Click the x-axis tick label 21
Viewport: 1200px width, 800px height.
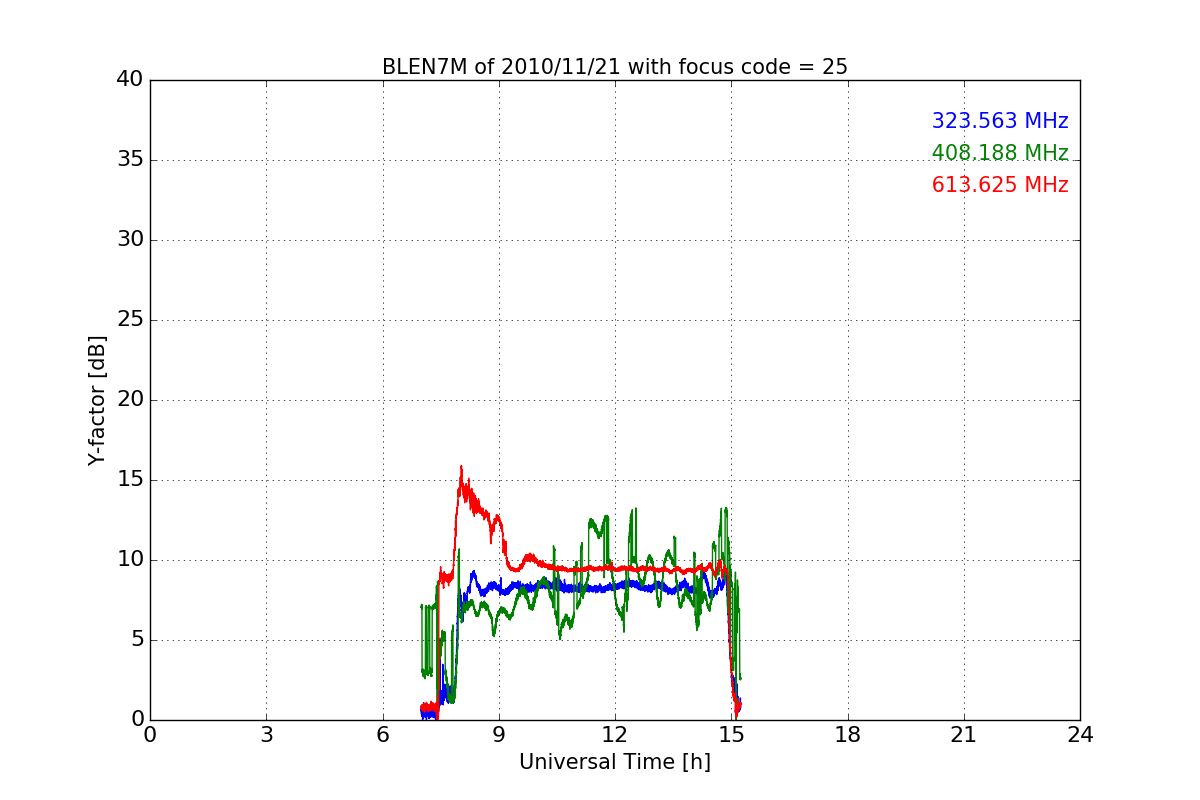(964, 735)
